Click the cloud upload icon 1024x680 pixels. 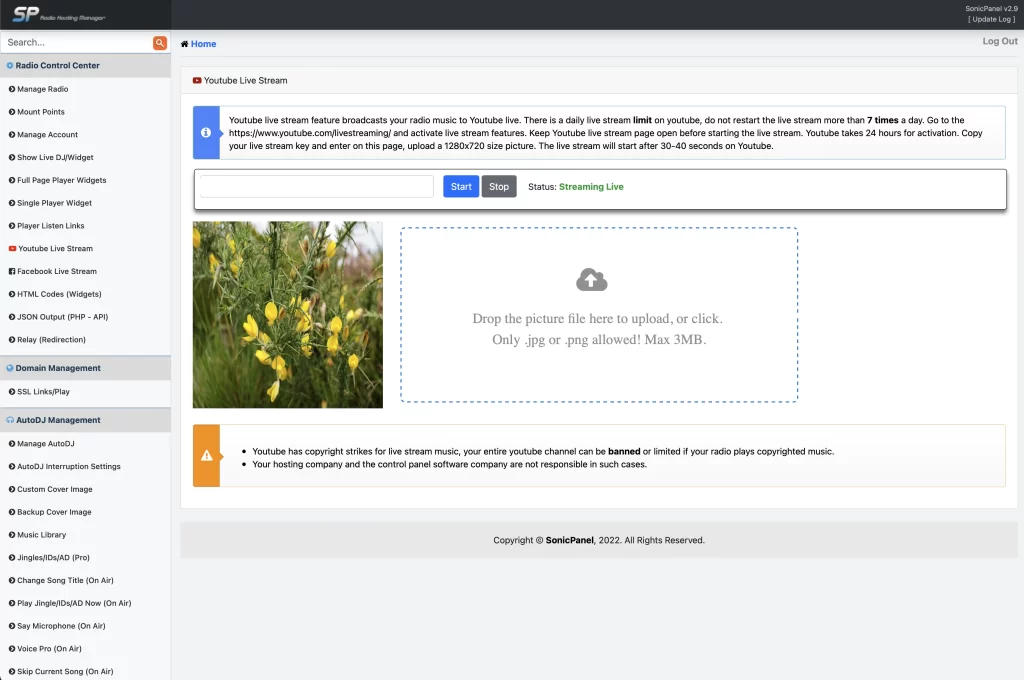[592, 280]
